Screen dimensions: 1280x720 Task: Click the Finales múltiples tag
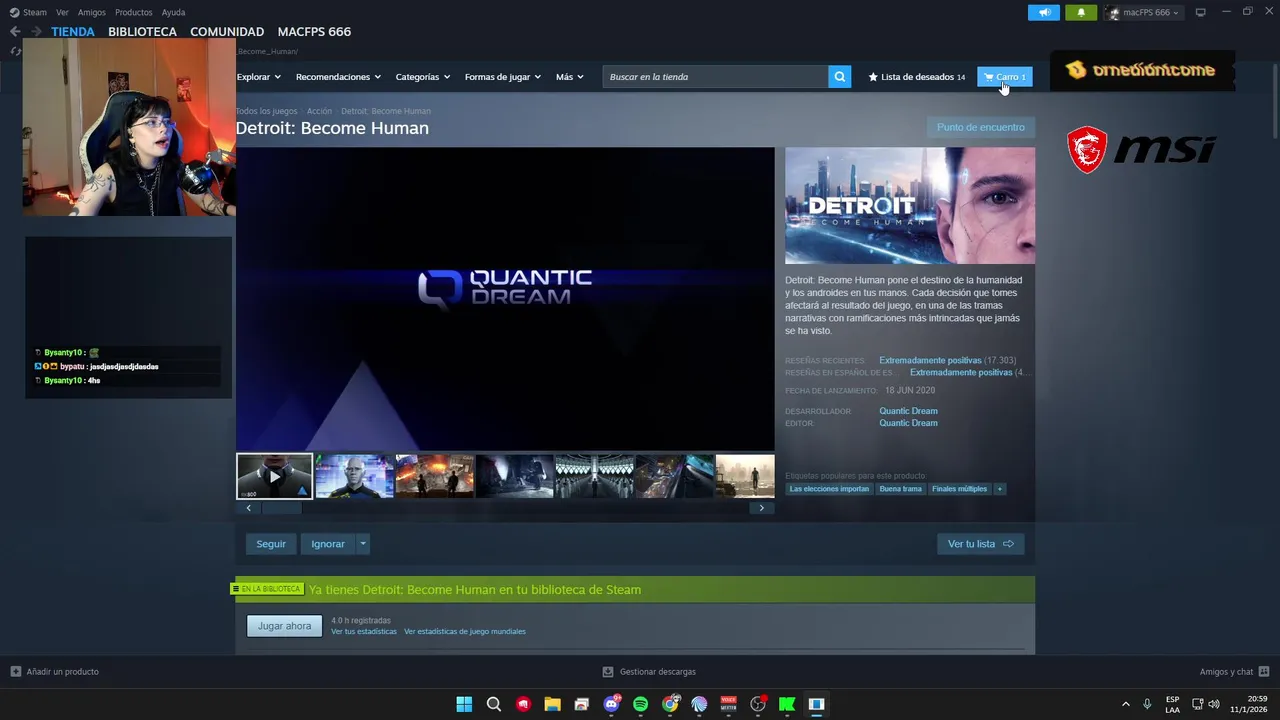point(959,489)
